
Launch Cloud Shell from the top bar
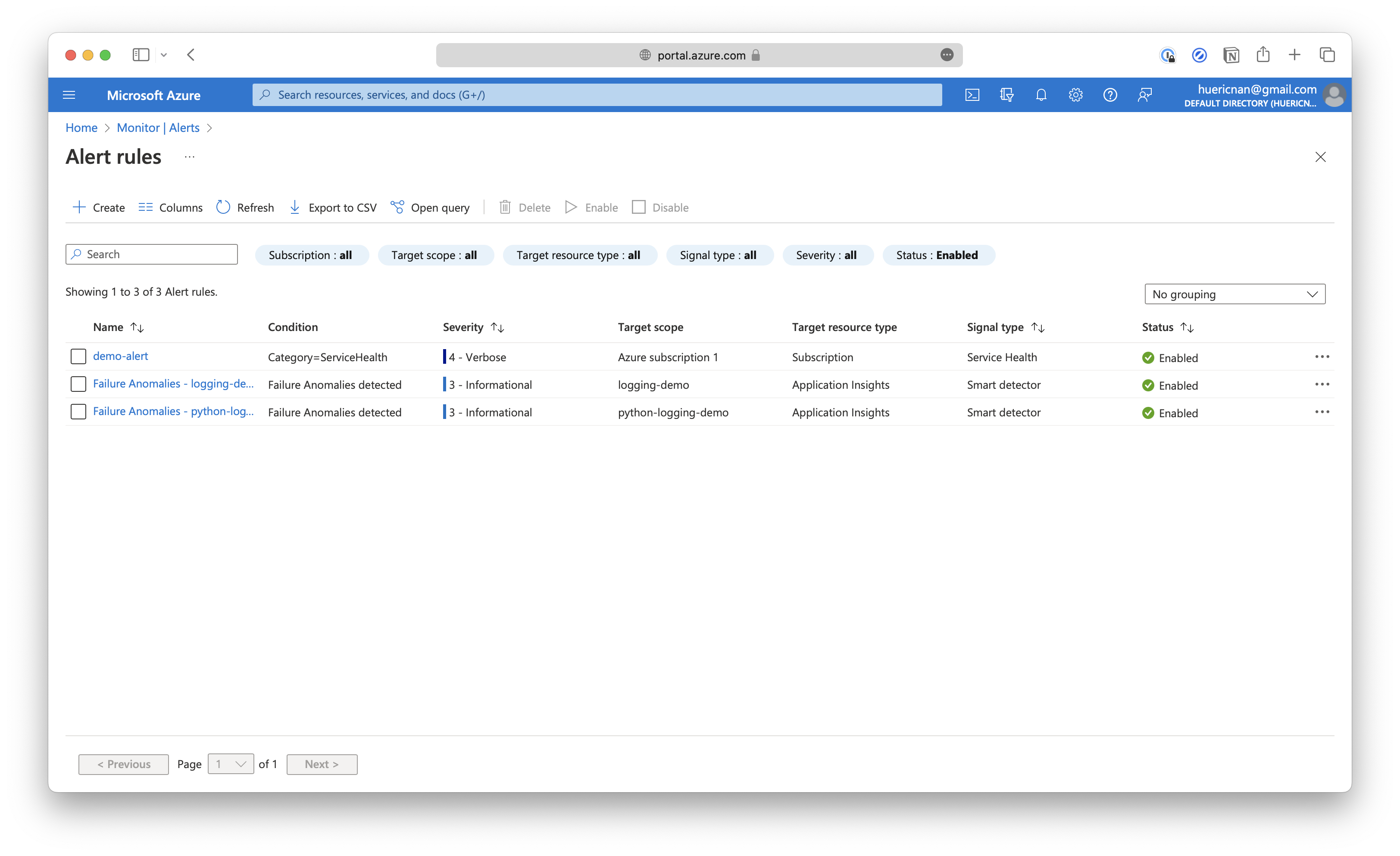tap(972, 95)
